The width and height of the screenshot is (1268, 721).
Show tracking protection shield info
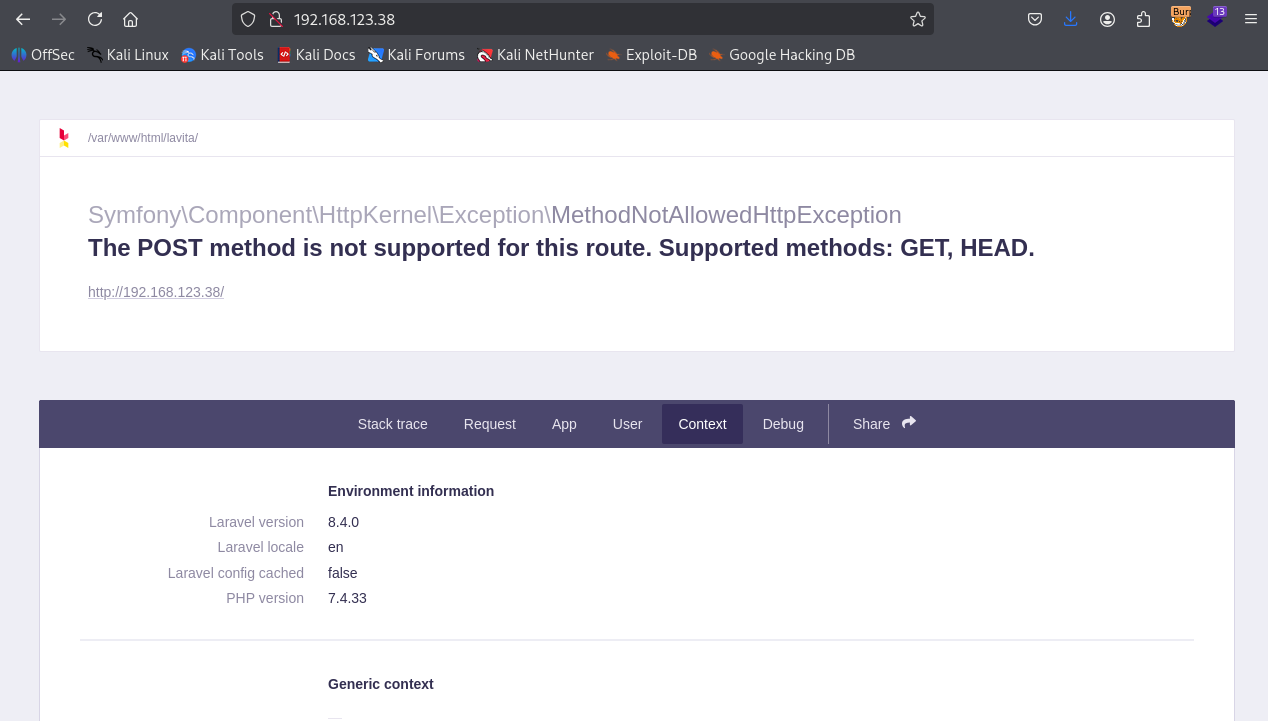(x=249, y=19)
